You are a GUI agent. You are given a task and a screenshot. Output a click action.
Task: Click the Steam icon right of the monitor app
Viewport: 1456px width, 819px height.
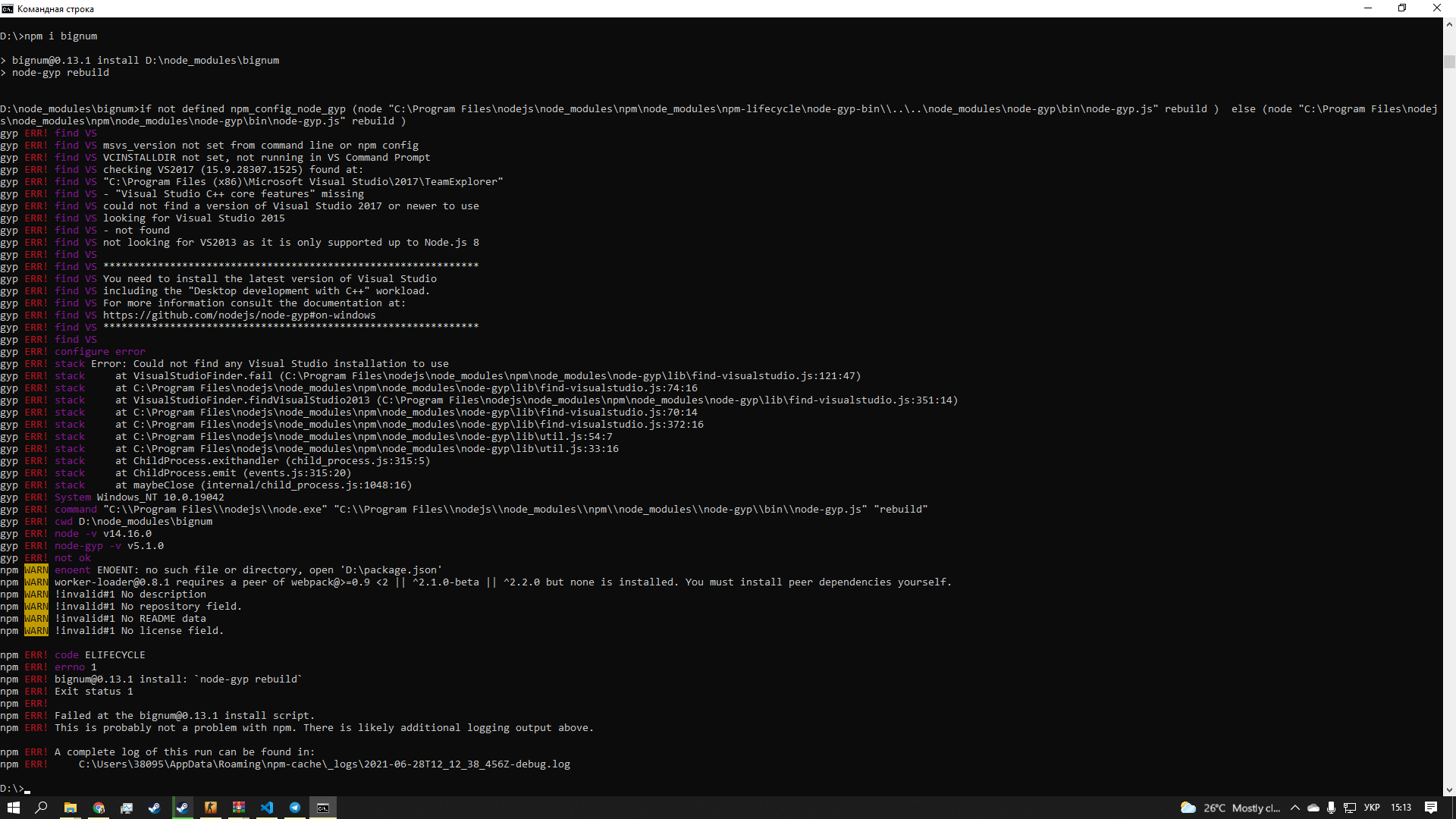tap(155, 808)
